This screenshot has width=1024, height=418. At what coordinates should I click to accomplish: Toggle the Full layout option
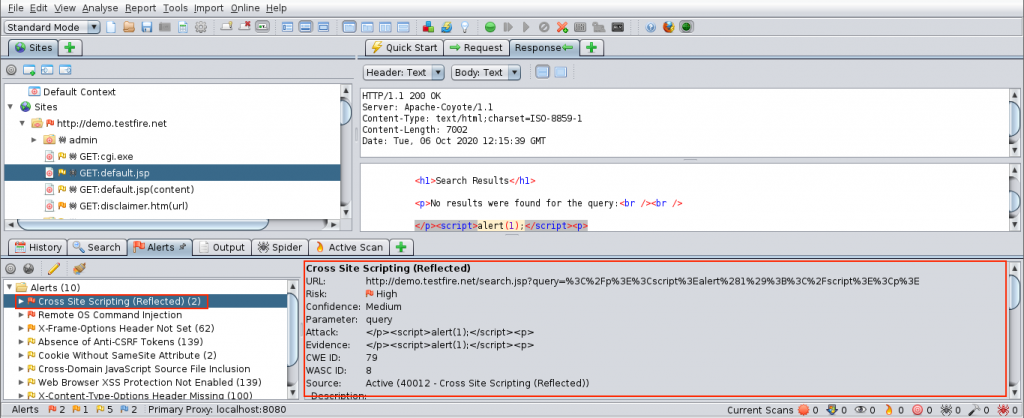[323, 27]
